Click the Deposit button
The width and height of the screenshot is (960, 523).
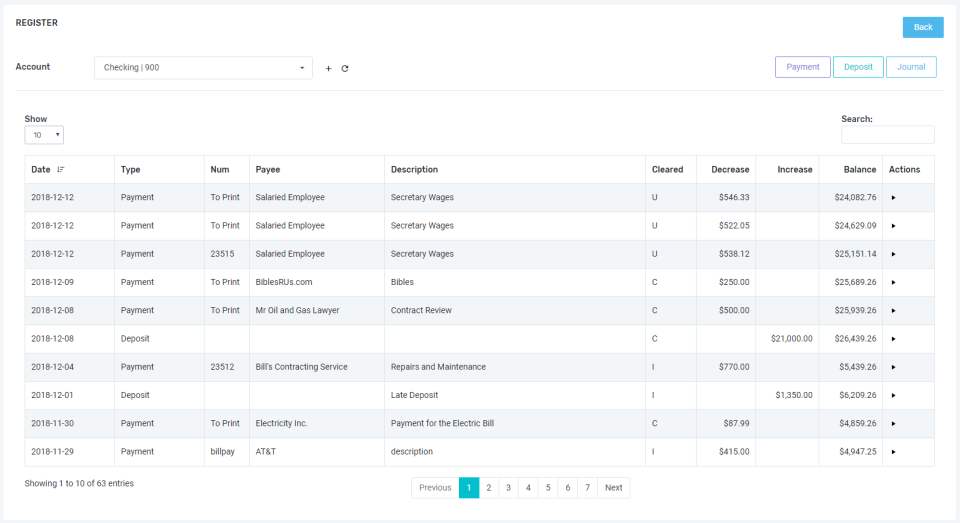coord(858,67)
